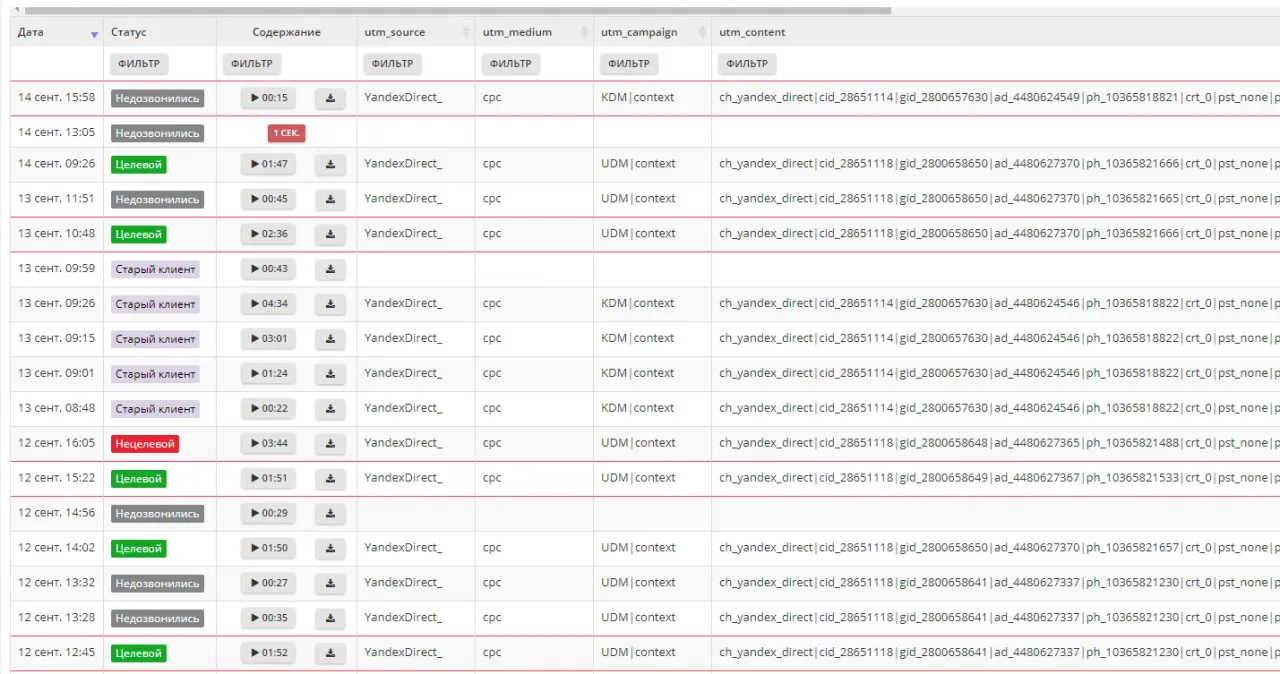Sort by Дата using the blue arrow
The image size is (1280, 674).
click(x=95, y=34)
